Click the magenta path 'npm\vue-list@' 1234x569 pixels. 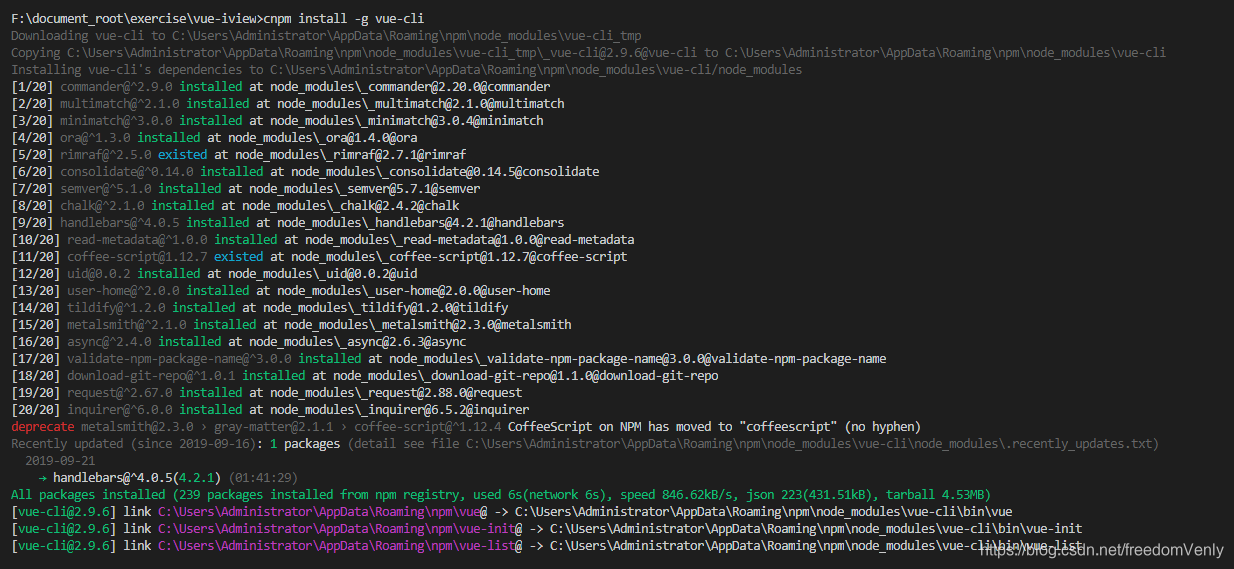[x=340, y=545]
